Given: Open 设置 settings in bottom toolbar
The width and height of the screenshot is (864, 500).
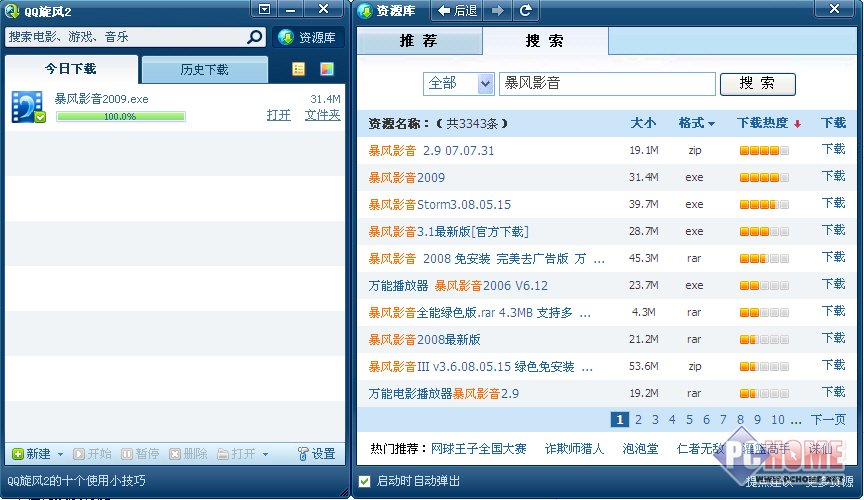Looking at the screenshot, I should (x=316, y=454).
